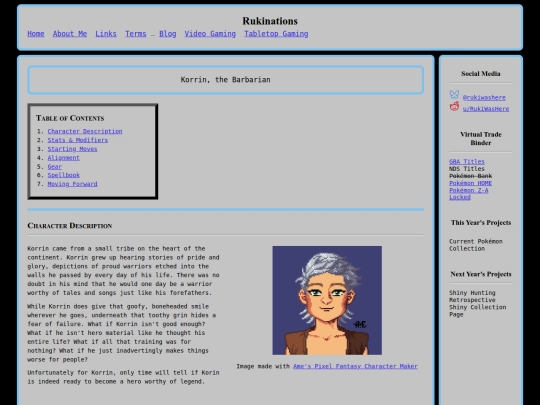This screenshot has width=540, height=405.
Task: Click the 'Korrin, the Barbarian' title box
Action: click(x=226, y=80)
